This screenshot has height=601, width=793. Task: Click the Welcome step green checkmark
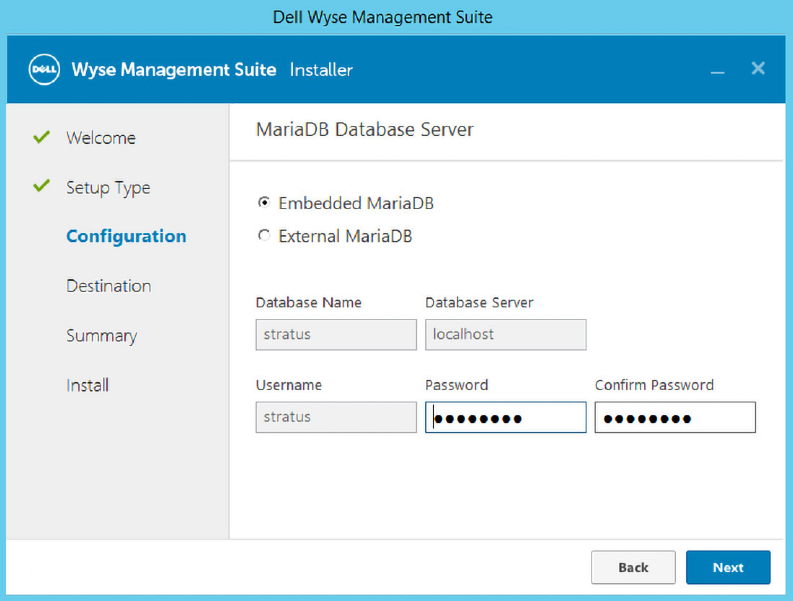click(41, 137)
